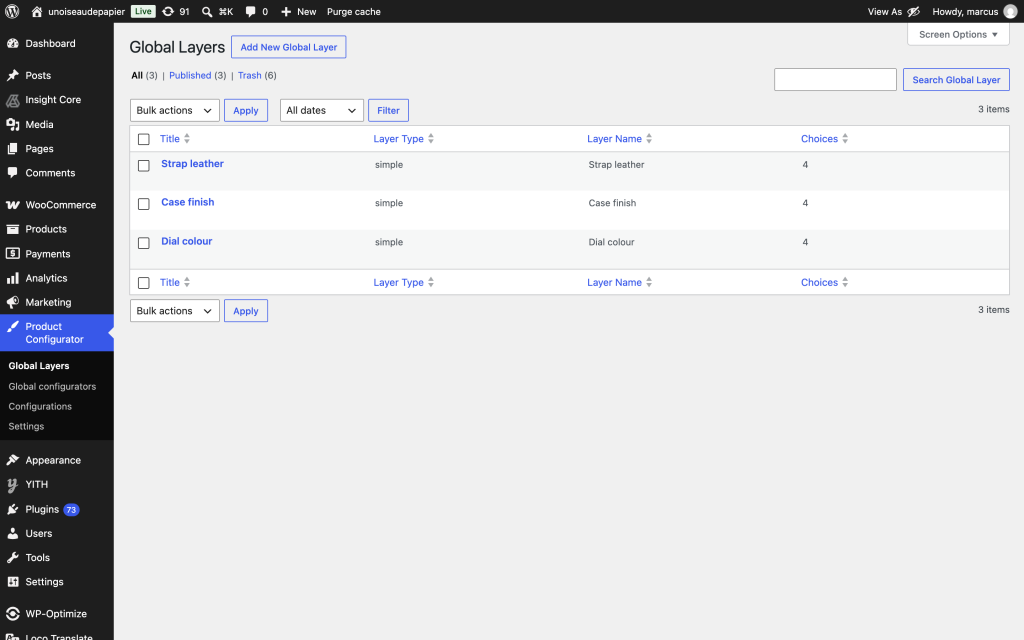Click the Tools wrench icon

(x=12, y=558)
